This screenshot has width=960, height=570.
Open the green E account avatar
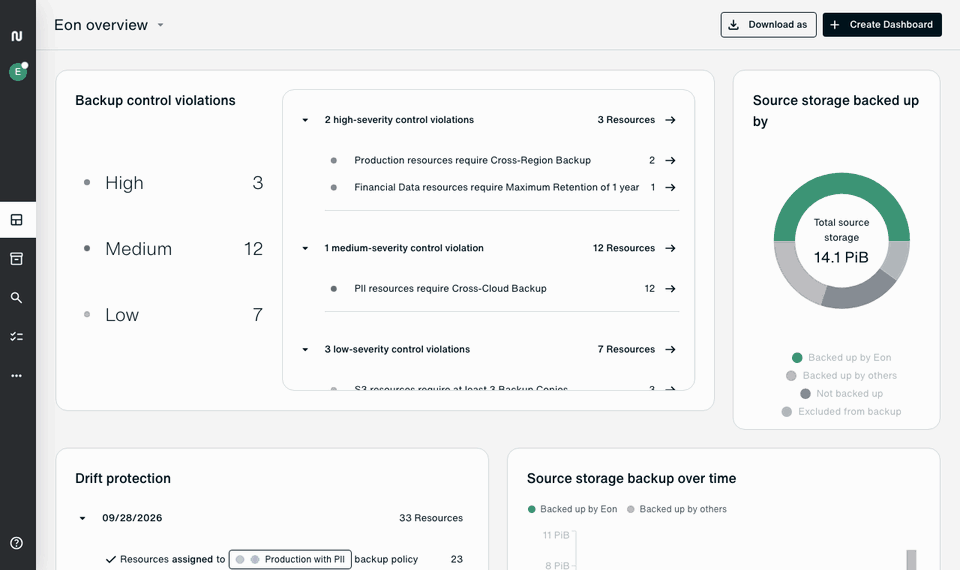(x=18, y=72)
